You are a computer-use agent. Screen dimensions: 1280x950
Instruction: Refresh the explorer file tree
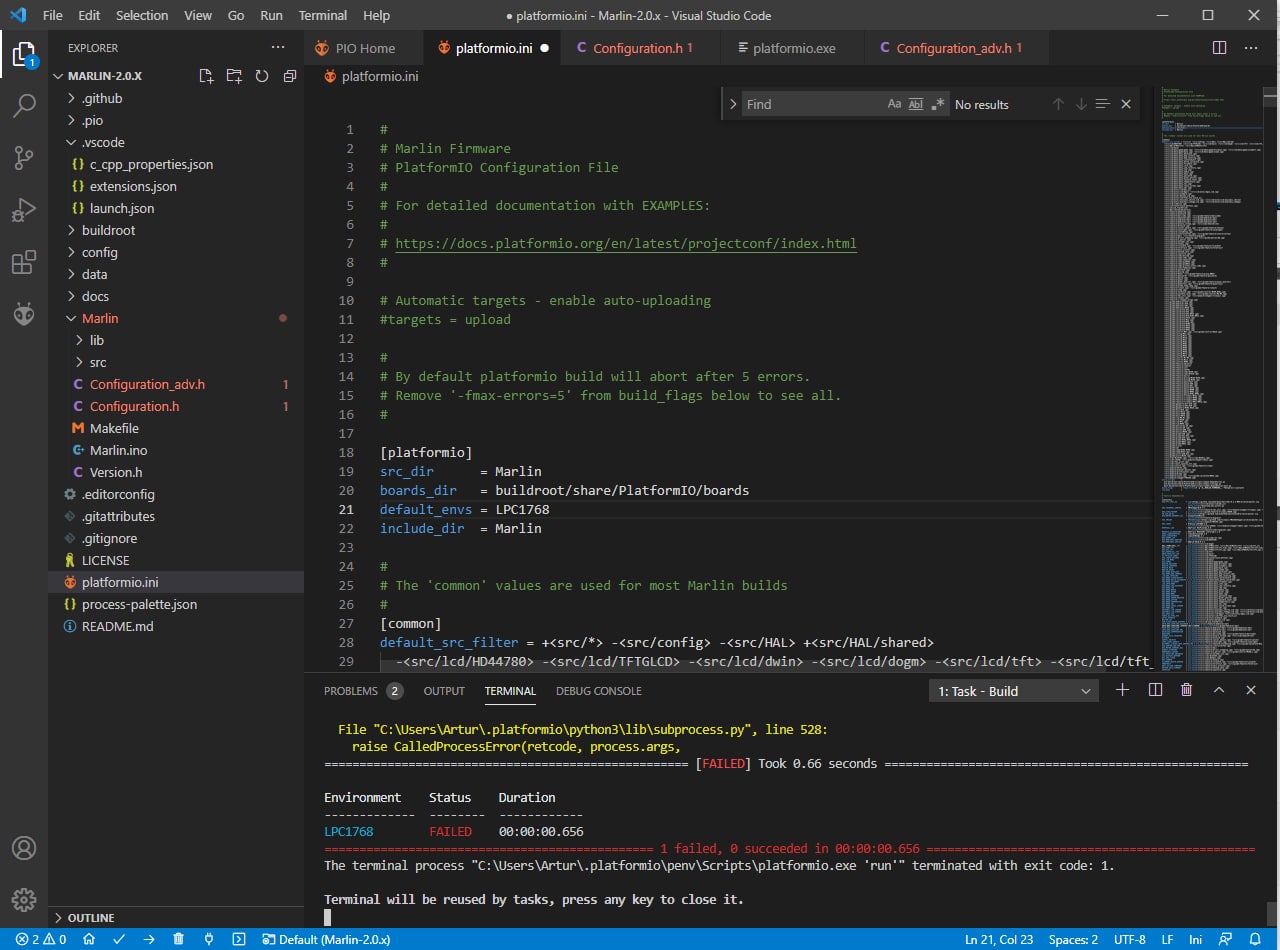tap(262, 76)
